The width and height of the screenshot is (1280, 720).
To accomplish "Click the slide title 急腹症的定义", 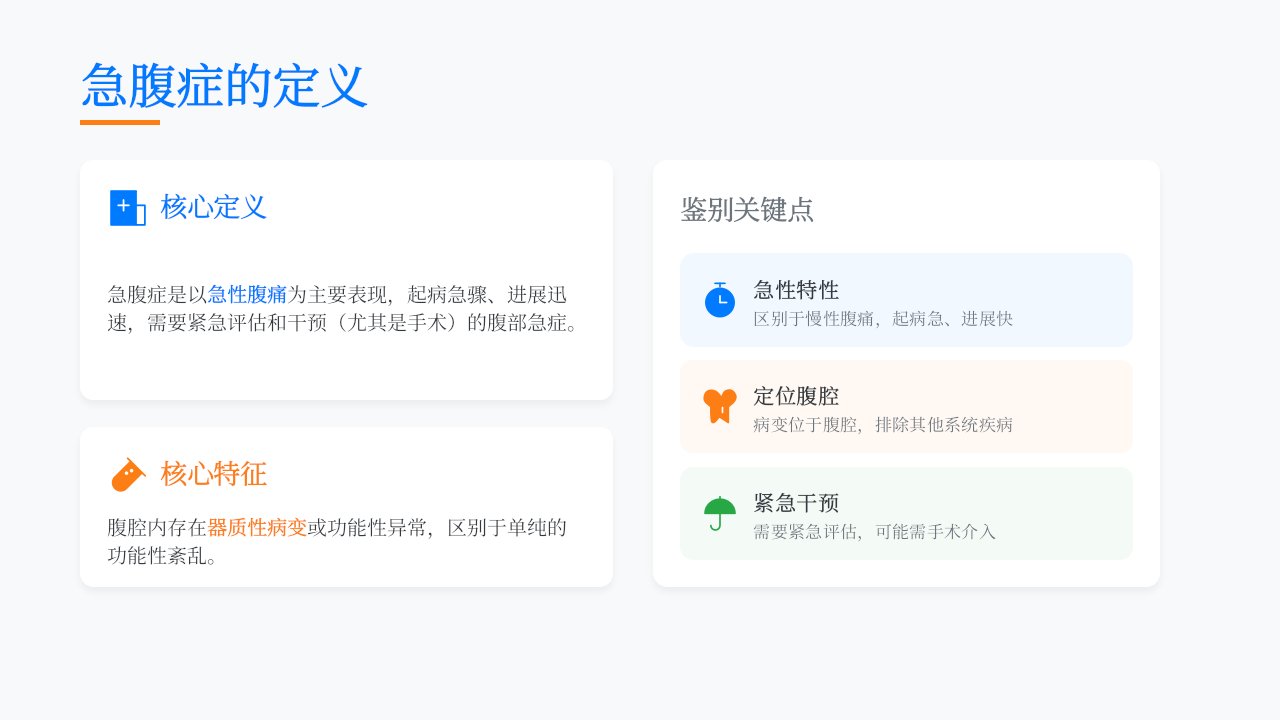I will (225, 86).
